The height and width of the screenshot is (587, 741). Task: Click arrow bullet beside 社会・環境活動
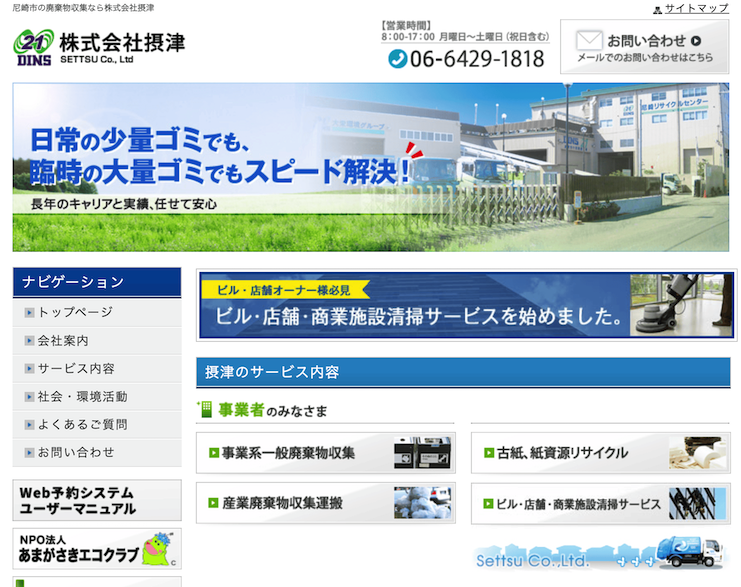29,397
